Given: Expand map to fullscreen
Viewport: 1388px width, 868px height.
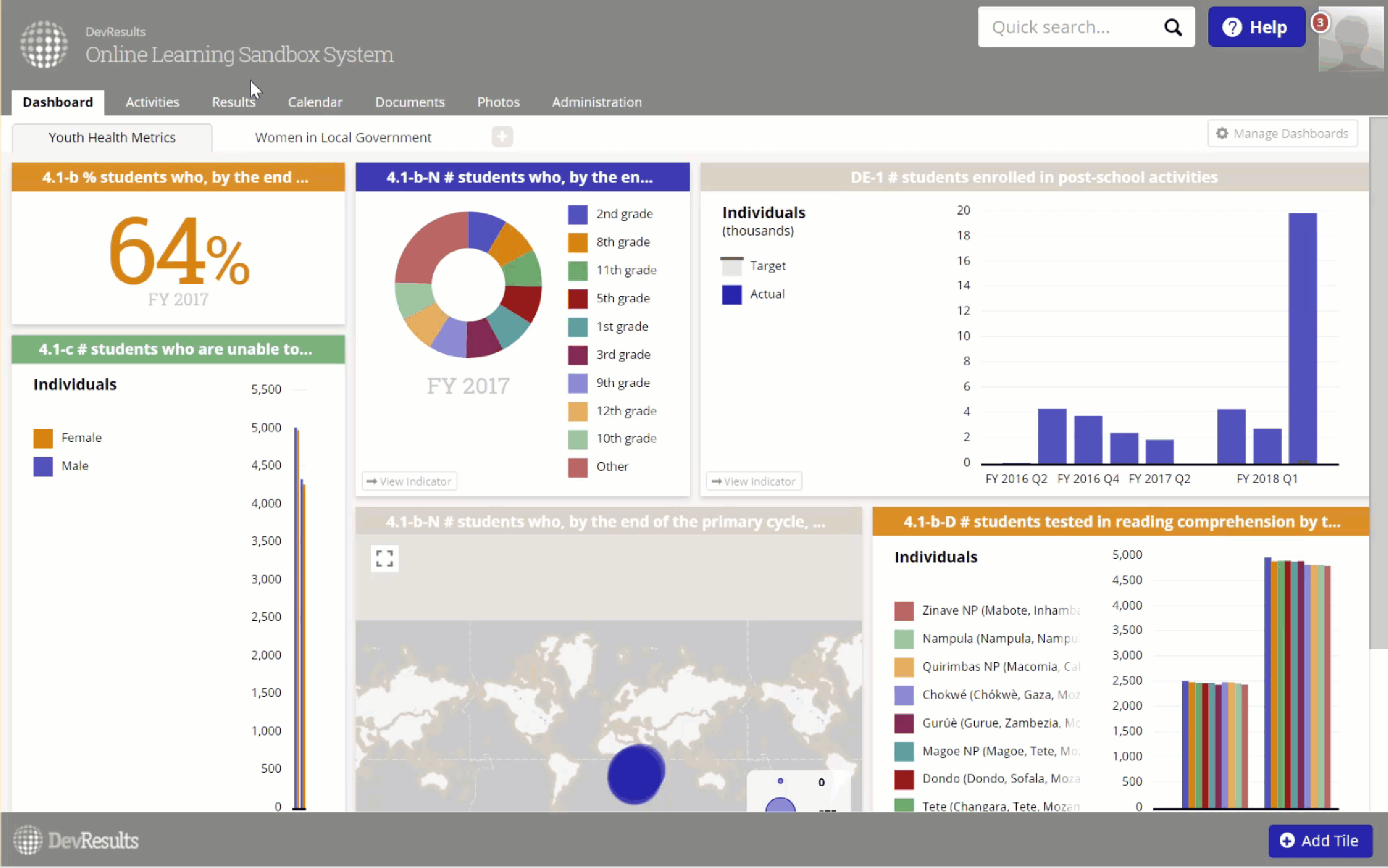Looking at the screenshot, I should point(384,558).
